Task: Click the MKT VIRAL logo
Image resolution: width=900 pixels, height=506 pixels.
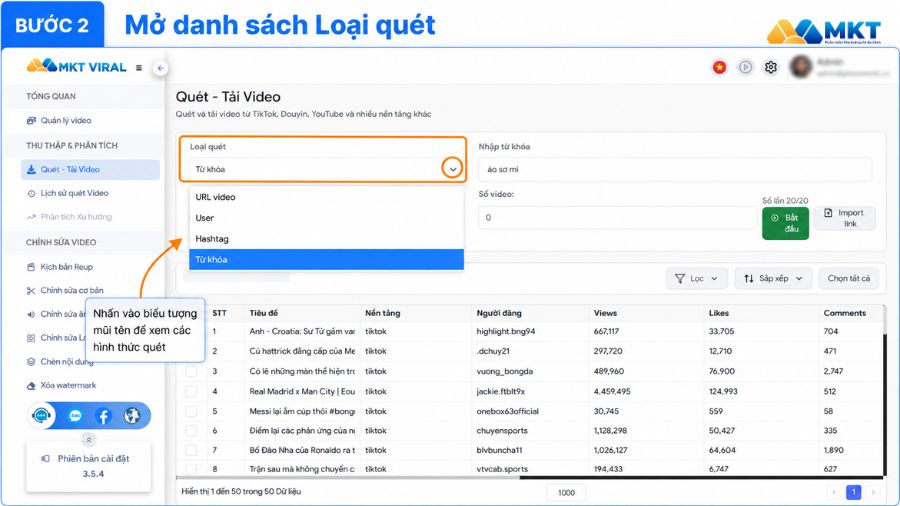Action: pyautogui.click(x=76, y=66)
